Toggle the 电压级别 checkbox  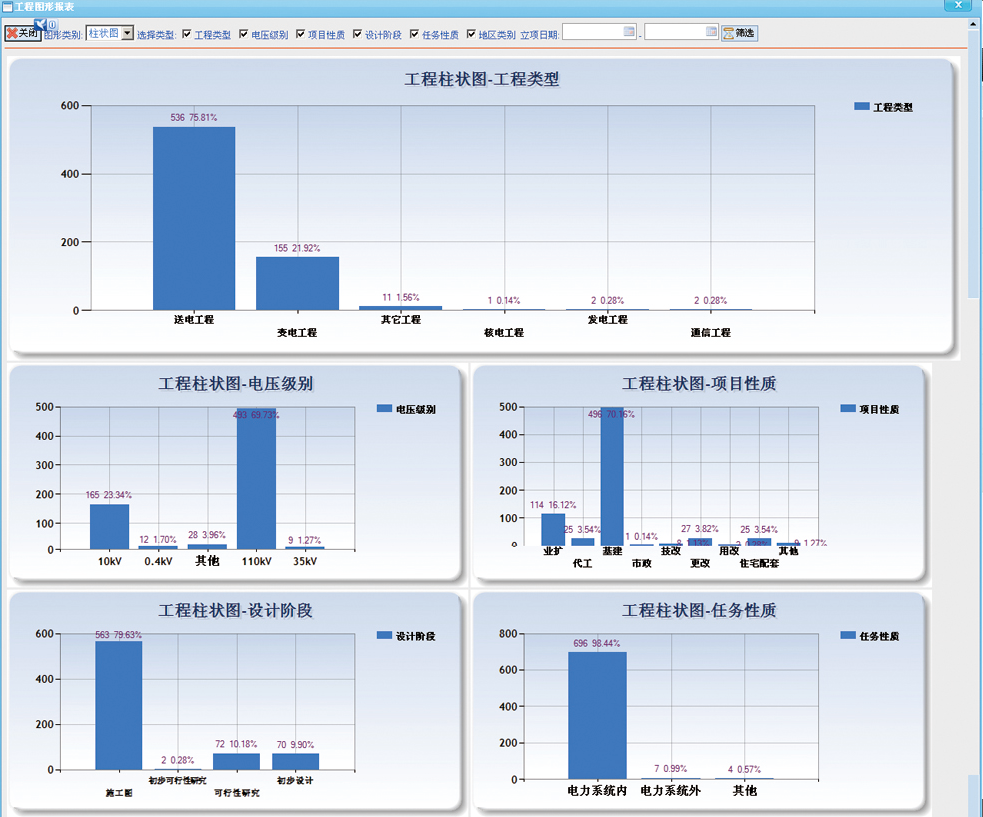coord(244,34)
